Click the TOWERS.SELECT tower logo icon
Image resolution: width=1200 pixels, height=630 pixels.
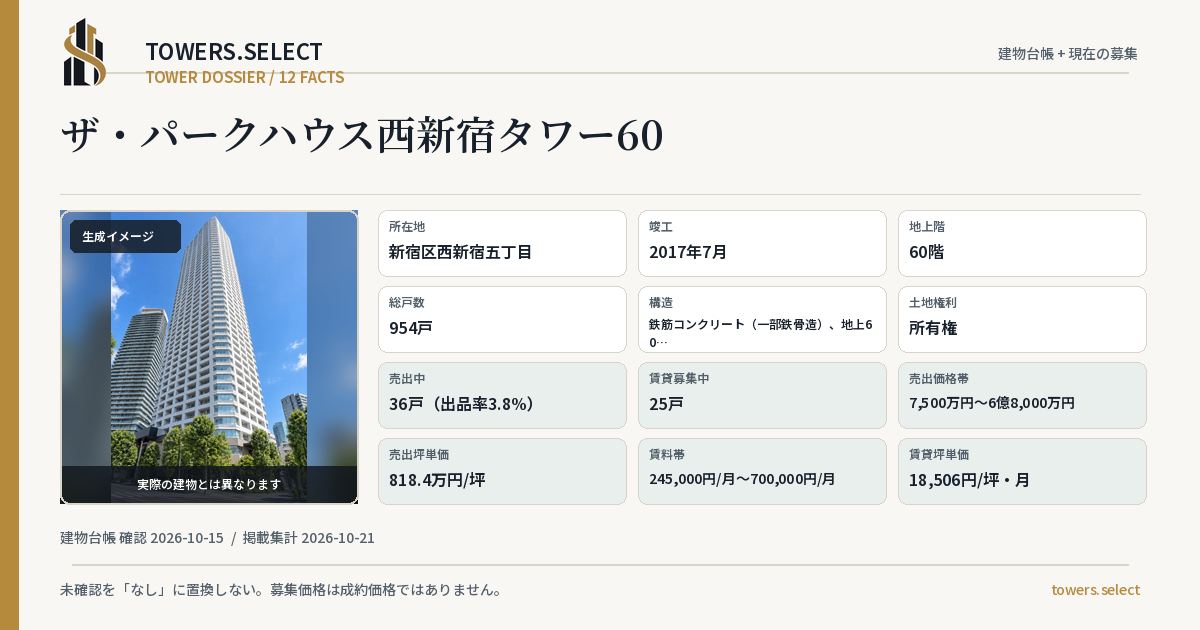[85, 52]
